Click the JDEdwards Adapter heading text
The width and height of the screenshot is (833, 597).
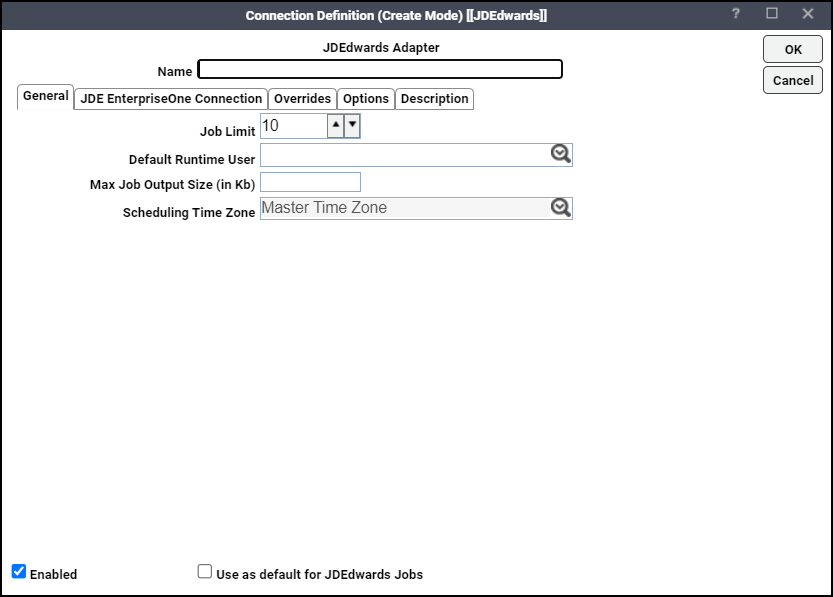pos(381,47)
